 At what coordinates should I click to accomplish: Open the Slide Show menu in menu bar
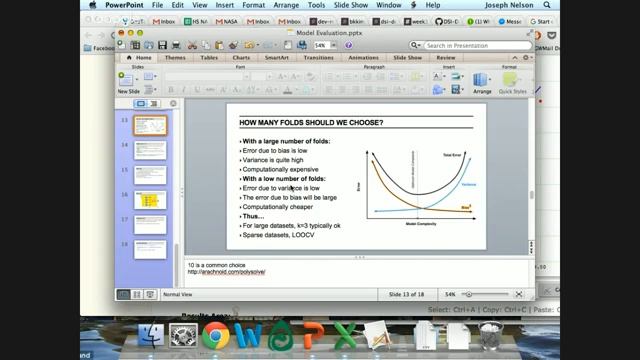(351, 5)
